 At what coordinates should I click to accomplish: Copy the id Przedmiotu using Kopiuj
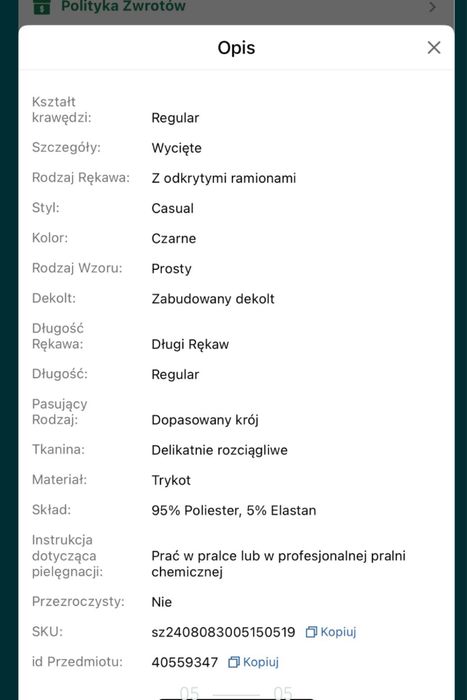[253, 662]
